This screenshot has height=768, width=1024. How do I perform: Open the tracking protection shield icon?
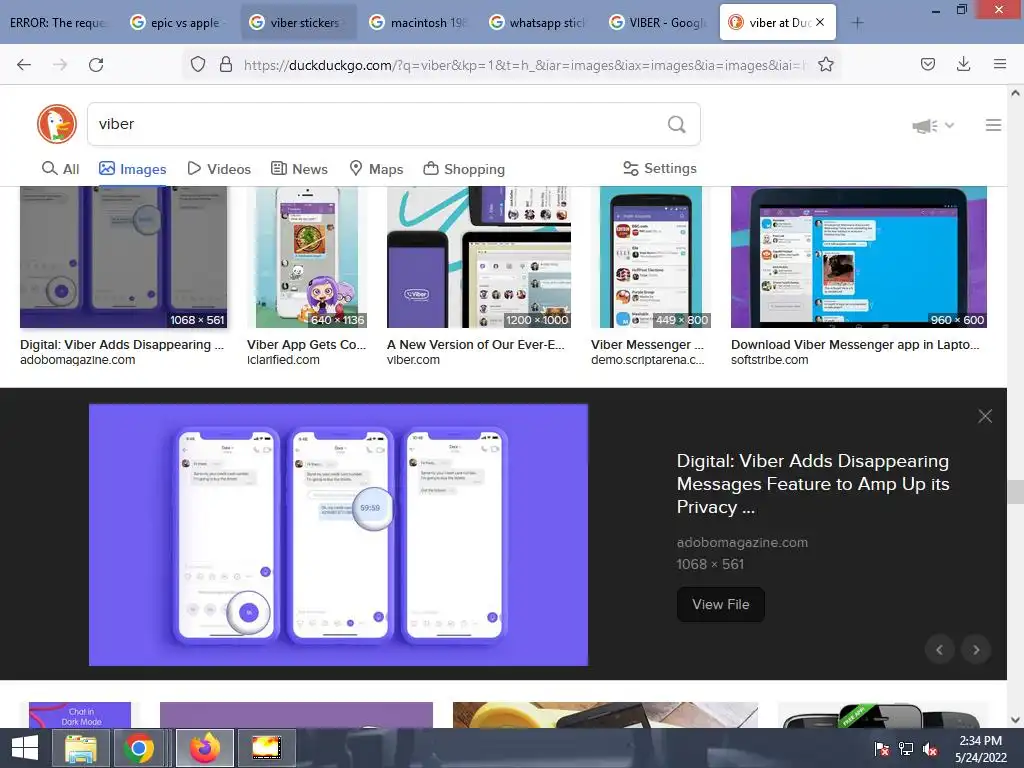coord(198,64)
